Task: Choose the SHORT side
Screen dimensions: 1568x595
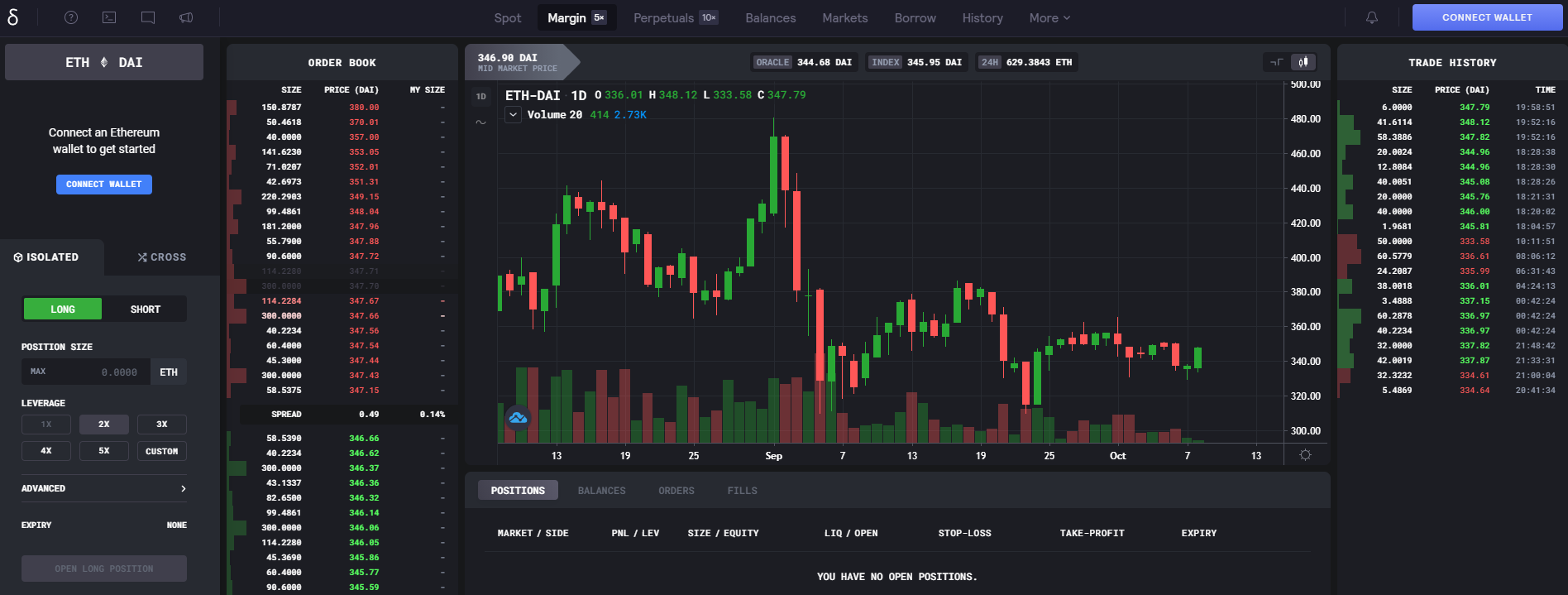Action: click(146, 309)
